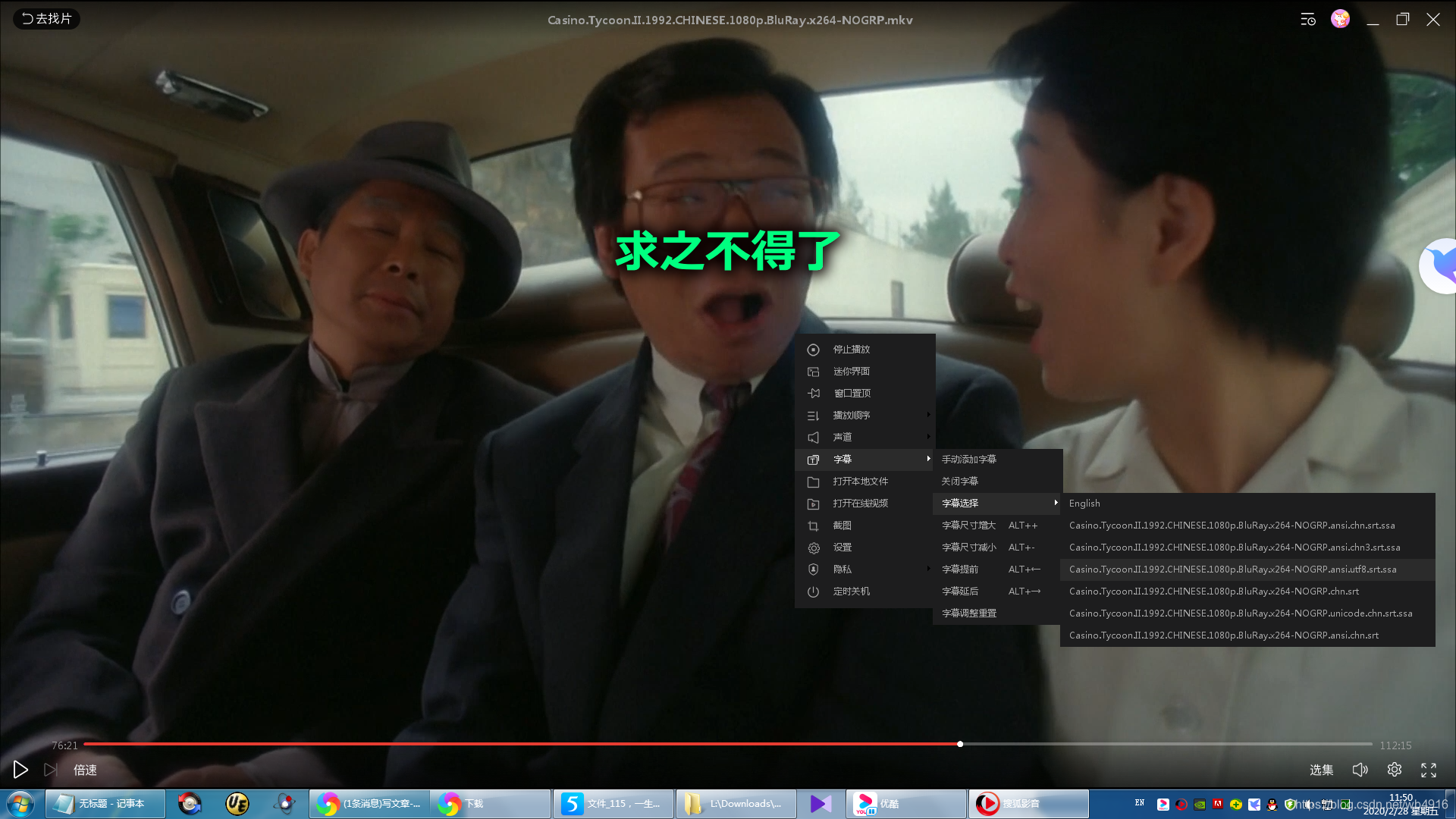Choose 手动添加字幕 menu entry

969,460
